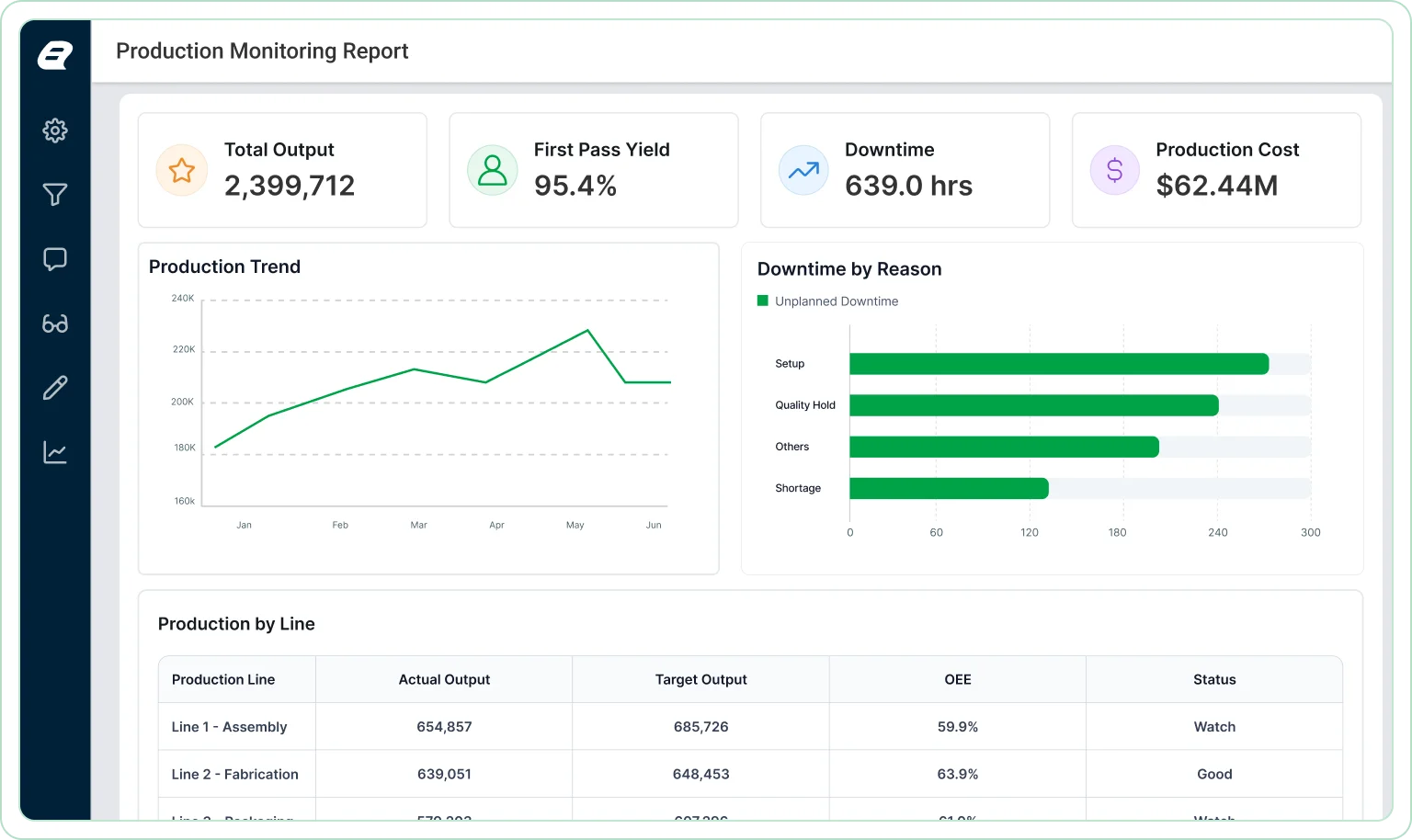1412x840 pixels.
Task: Sort by the OEE column header
Action: pos(958,679)
